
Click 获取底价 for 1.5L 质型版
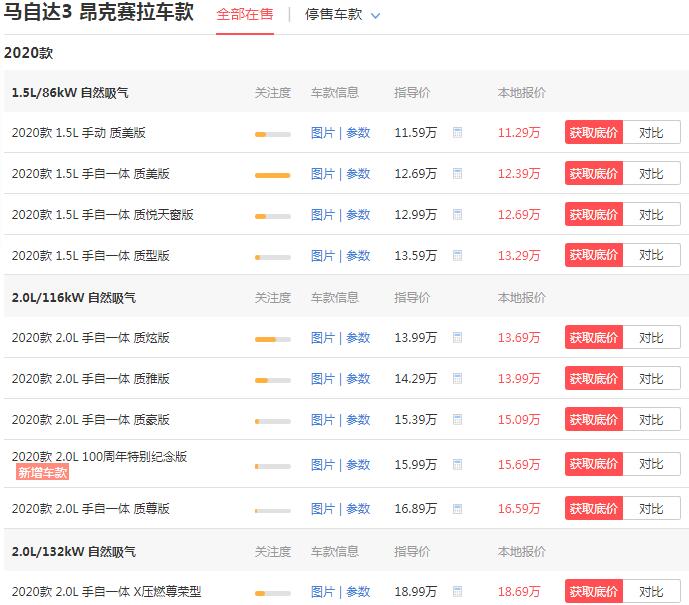(x=594, y=255)
